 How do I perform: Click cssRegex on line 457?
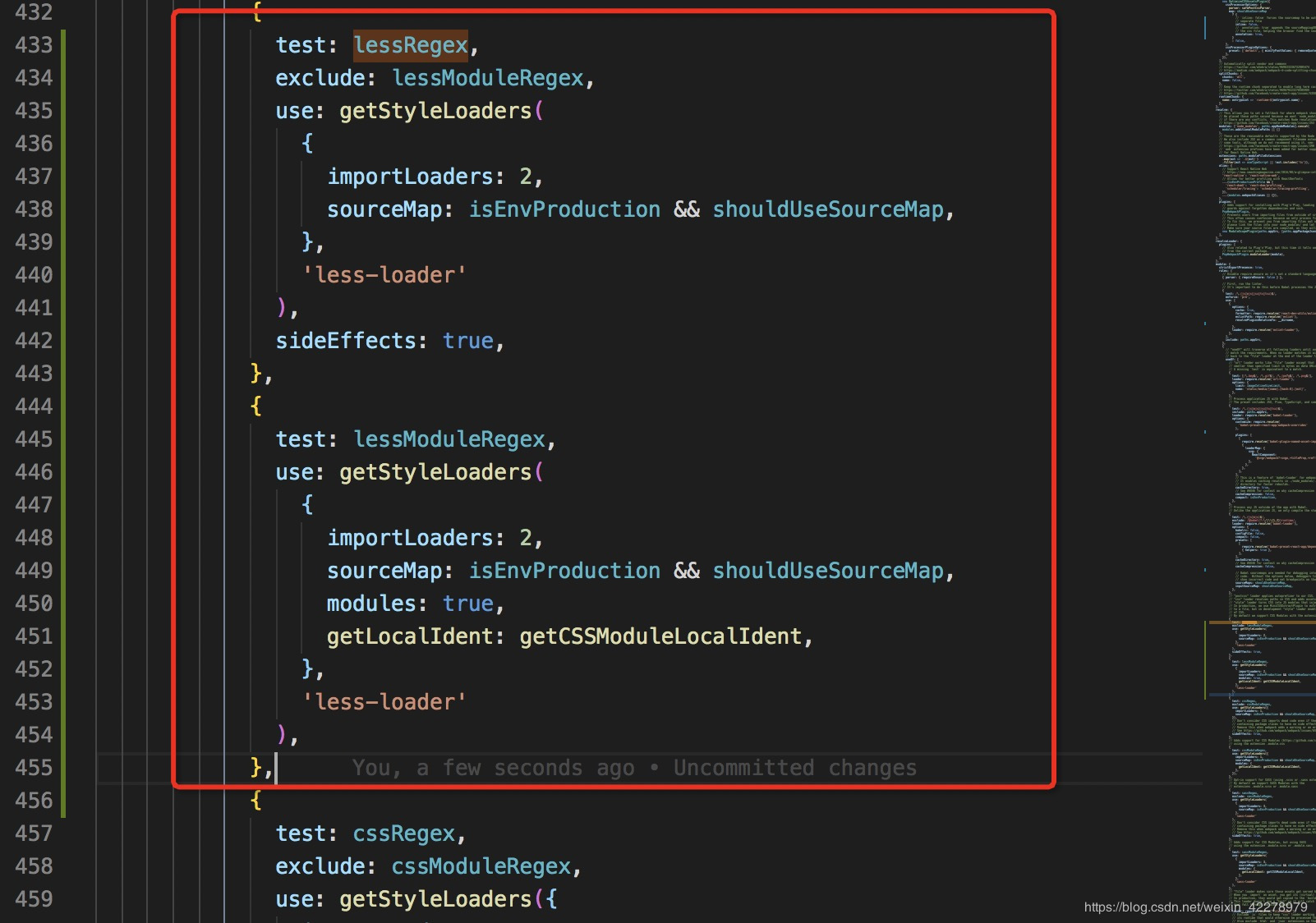pyautogui.click(x=404, y=833)
